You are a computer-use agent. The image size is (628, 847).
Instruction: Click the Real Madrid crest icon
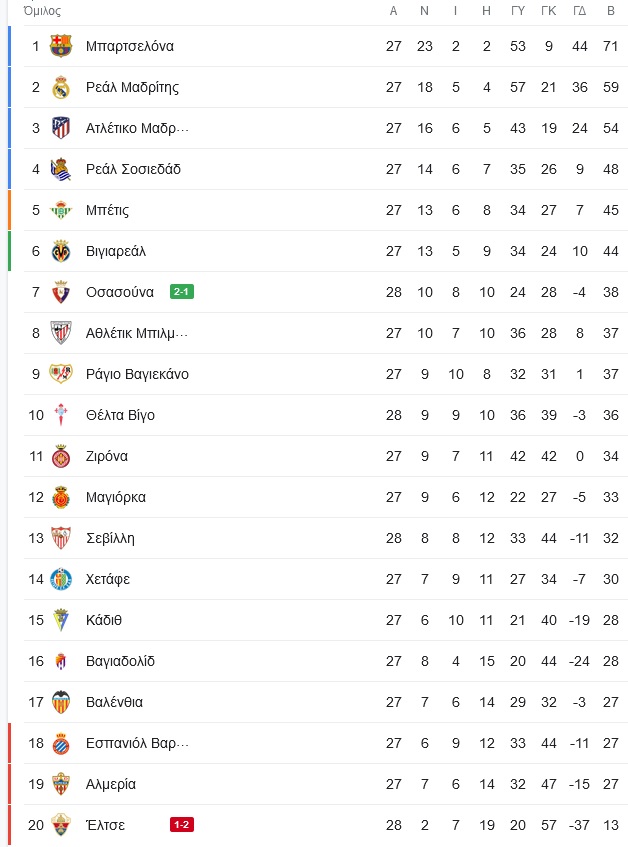[x=61, y=87]
